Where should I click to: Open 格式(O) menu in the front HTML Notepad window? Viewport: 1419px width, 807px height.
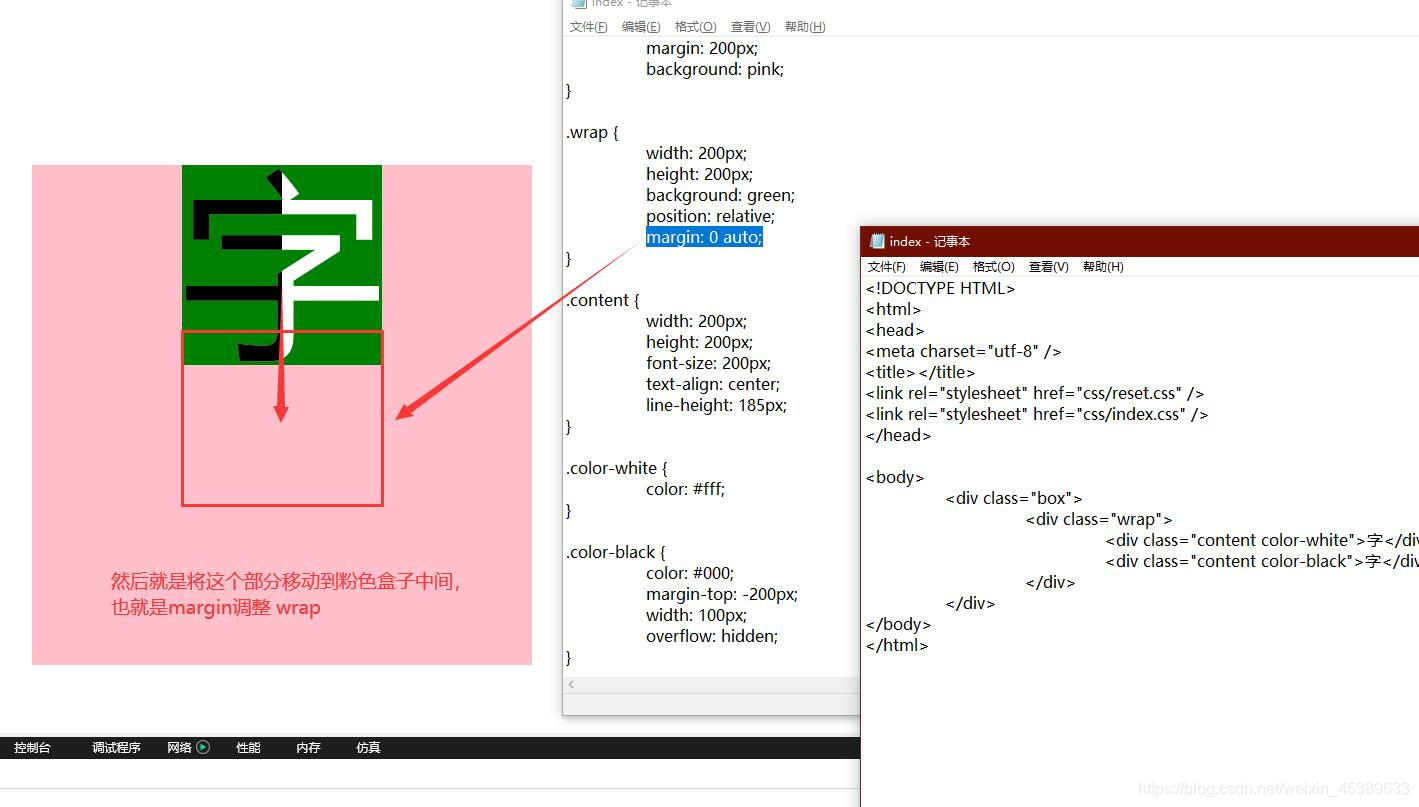(993, 267)
